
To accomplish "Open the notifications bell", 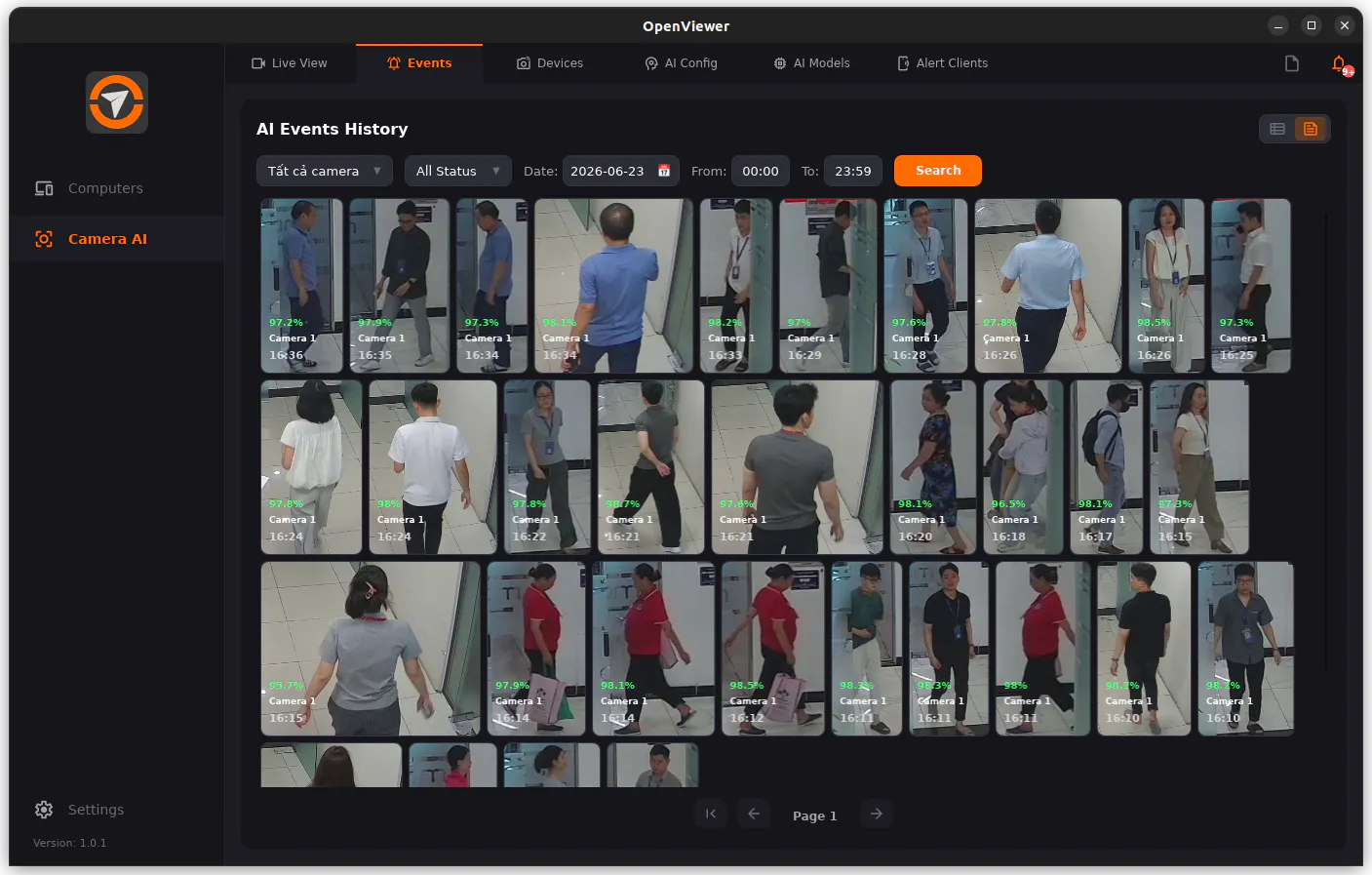I will pos(1340,63).
